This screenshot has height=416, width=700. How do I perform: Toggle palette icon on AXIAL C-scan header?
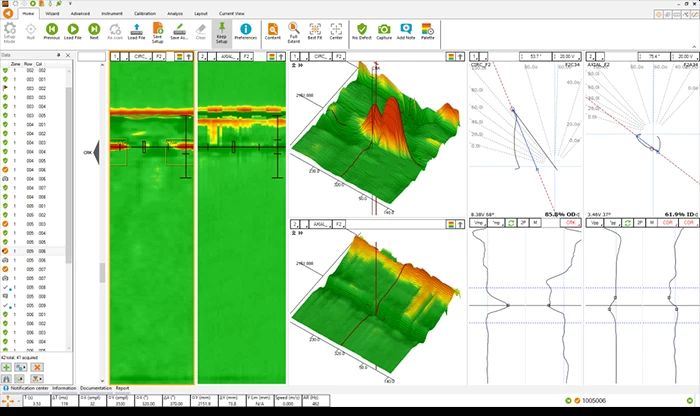271,57
